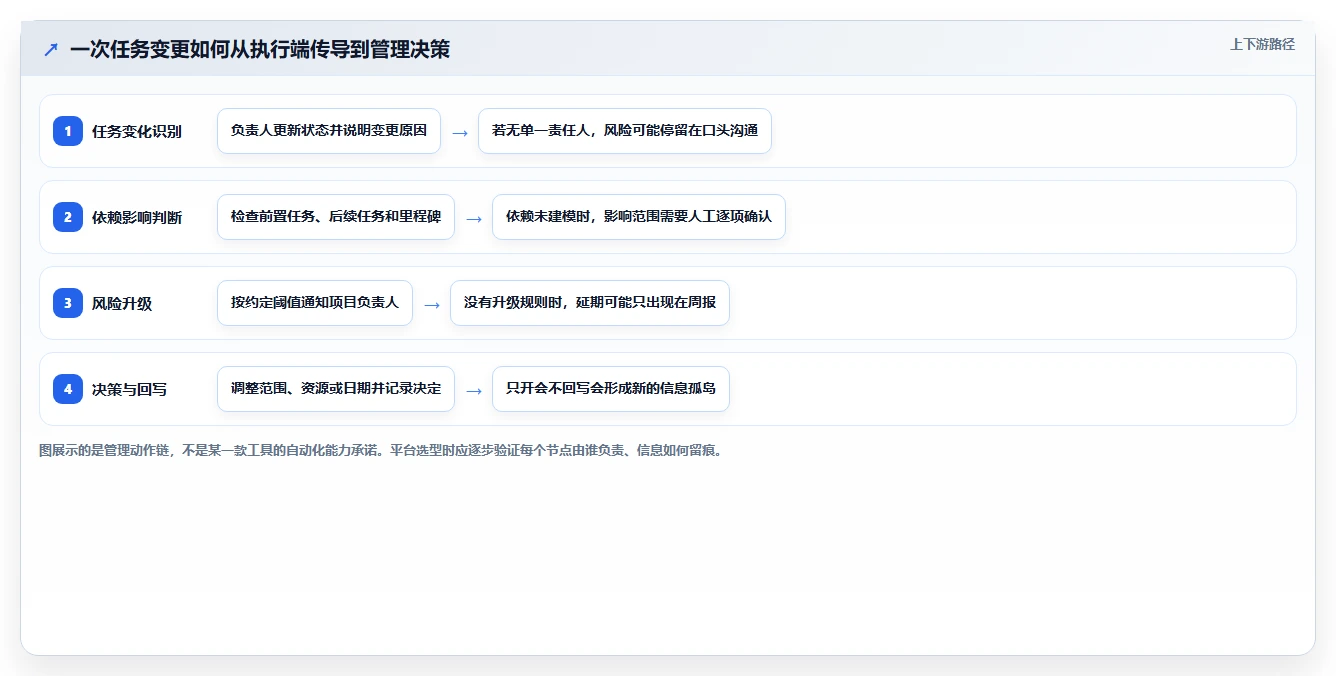Click the box 按约定阈值通知项目负责人

[x=315, y=303]
